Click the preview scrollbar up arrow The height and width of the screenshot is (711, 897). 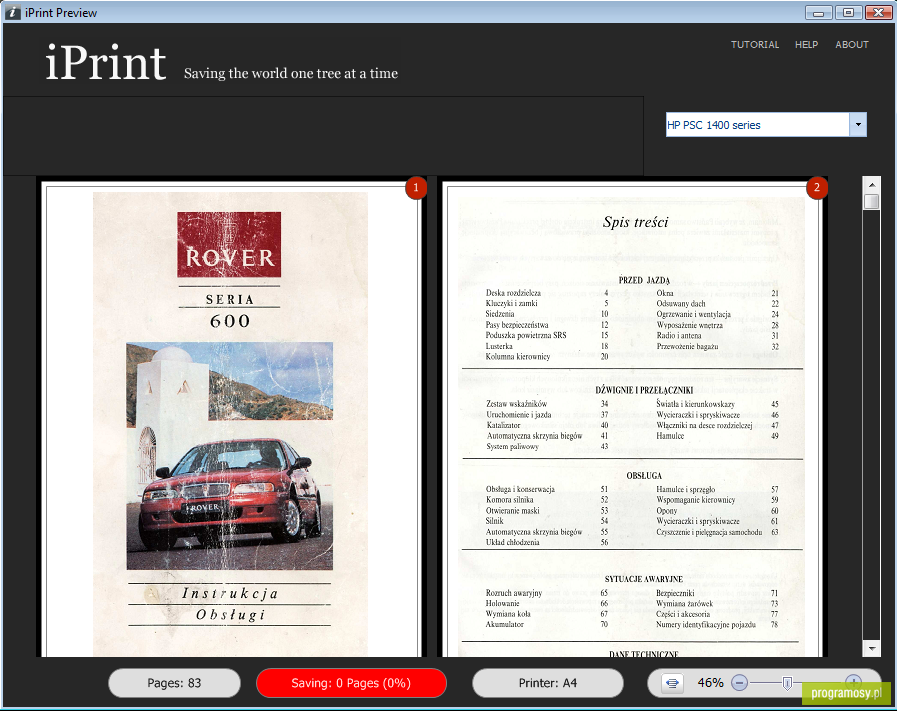click(x=872, y=185)
